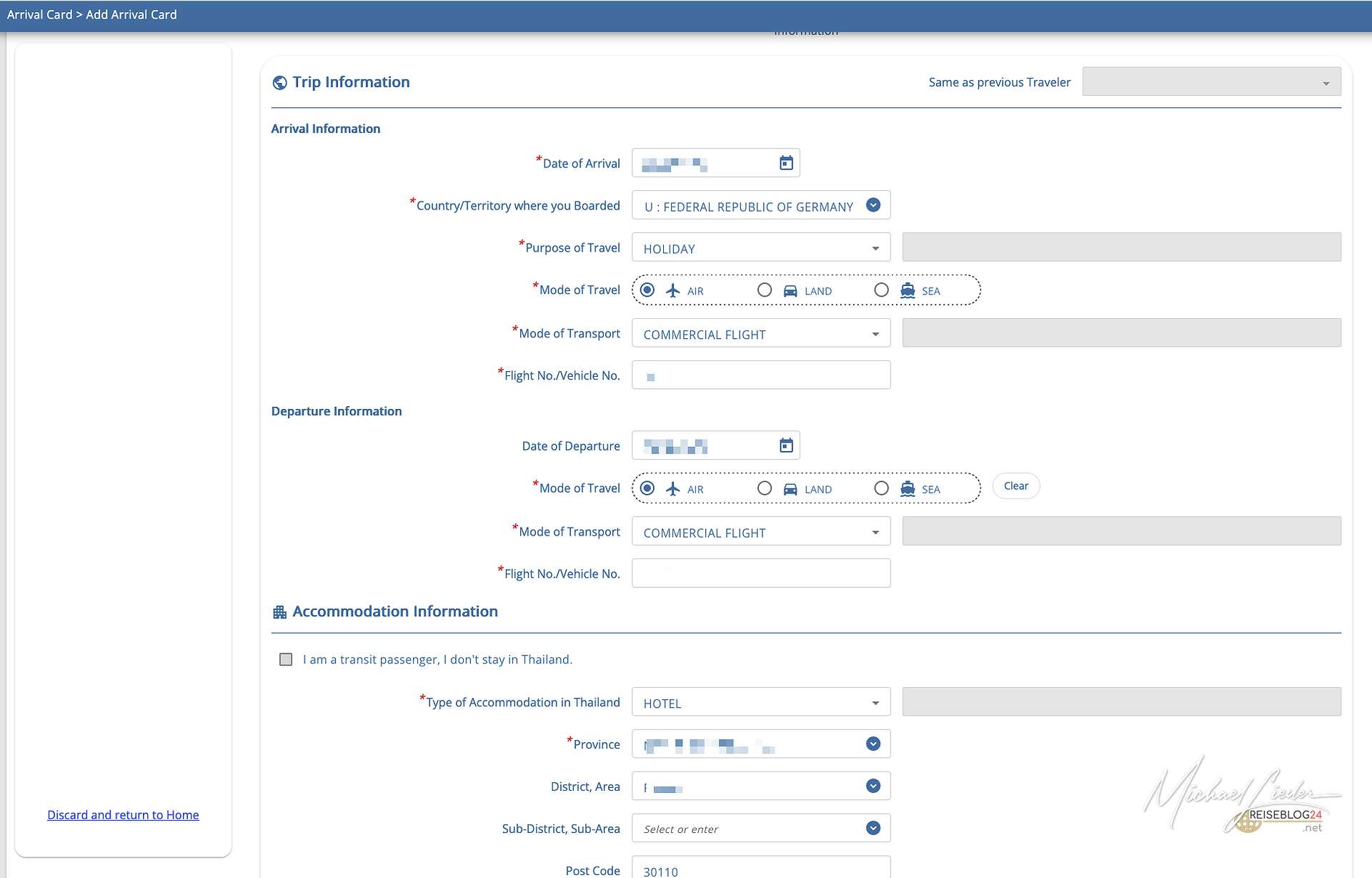Open the Date of Arrival calendar icon

786,163
